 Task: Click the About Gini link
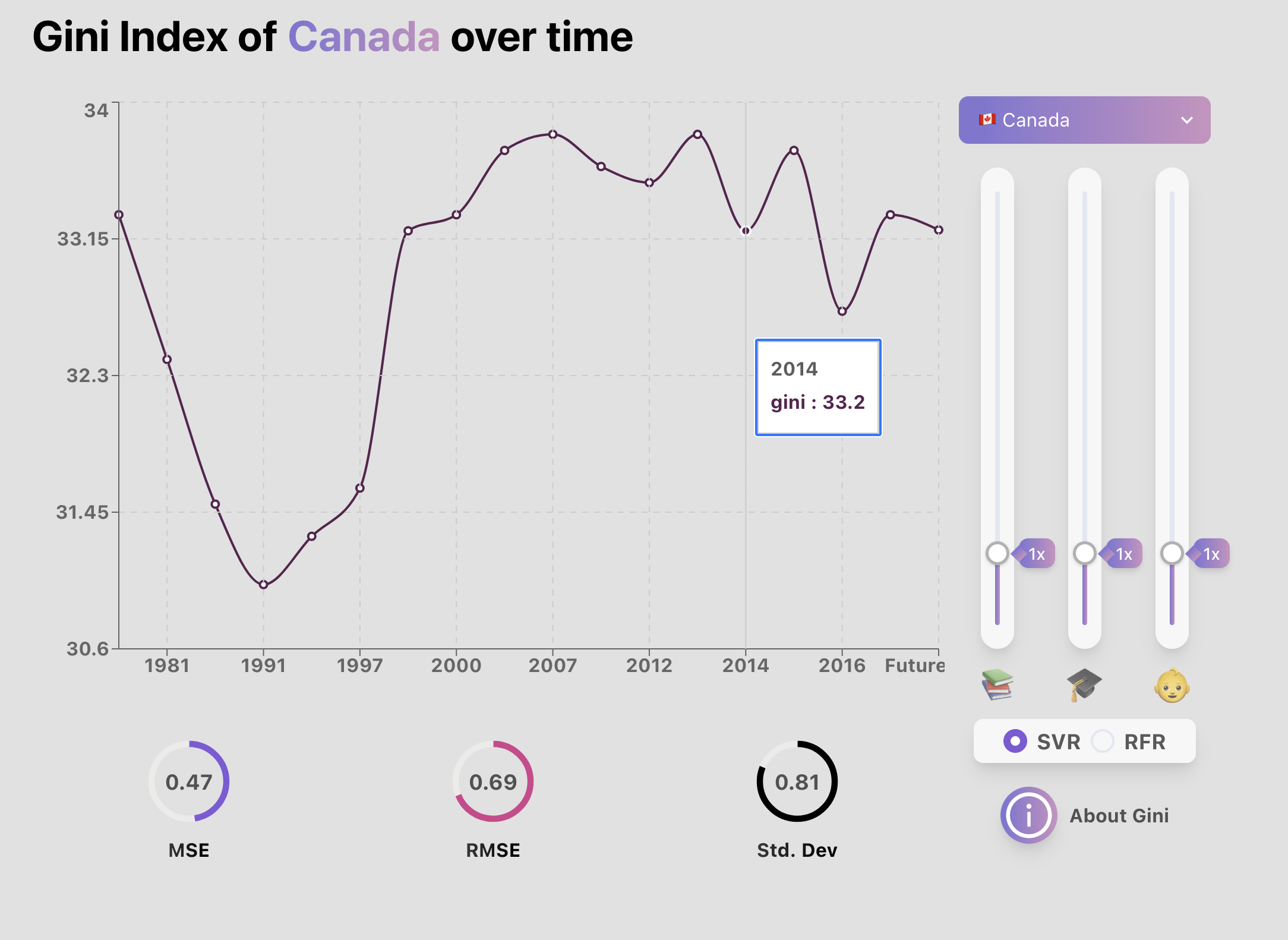click(x=1119, y=816)
